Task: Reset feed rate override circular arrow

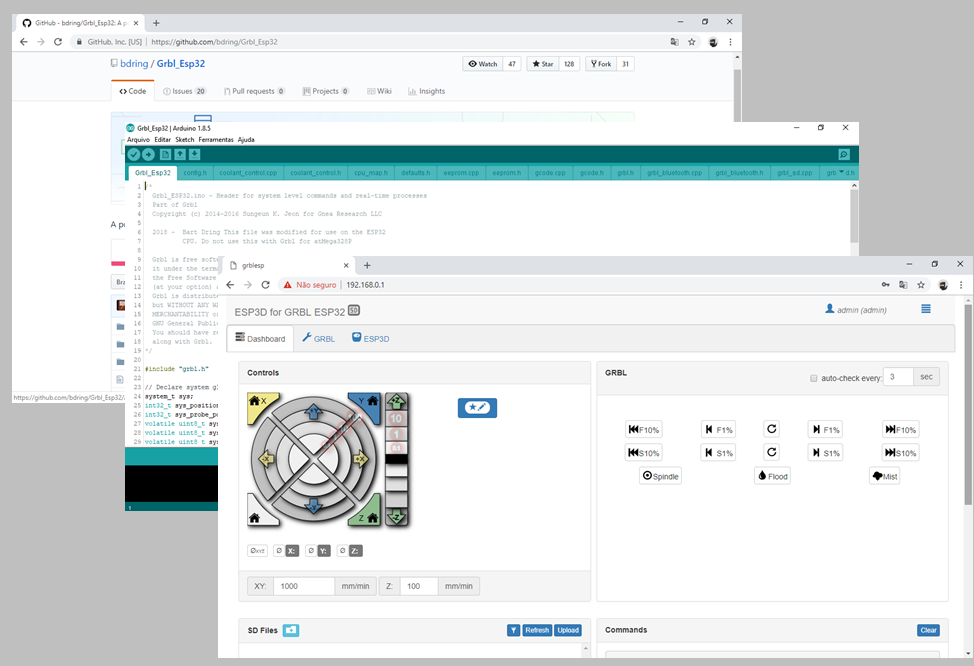Action: coord(771,429)
